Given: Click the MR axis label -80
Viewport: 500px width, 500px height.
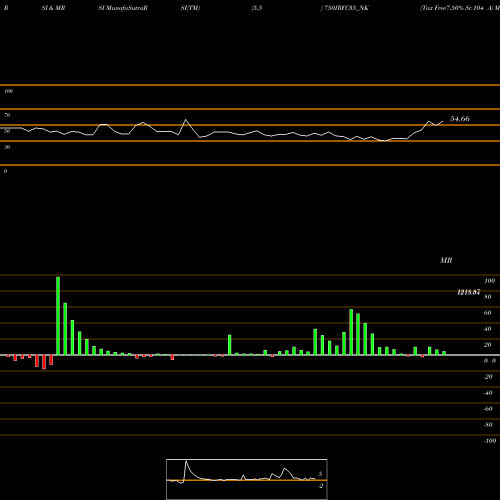Looking at the screenshot, I should pos(488,425).
